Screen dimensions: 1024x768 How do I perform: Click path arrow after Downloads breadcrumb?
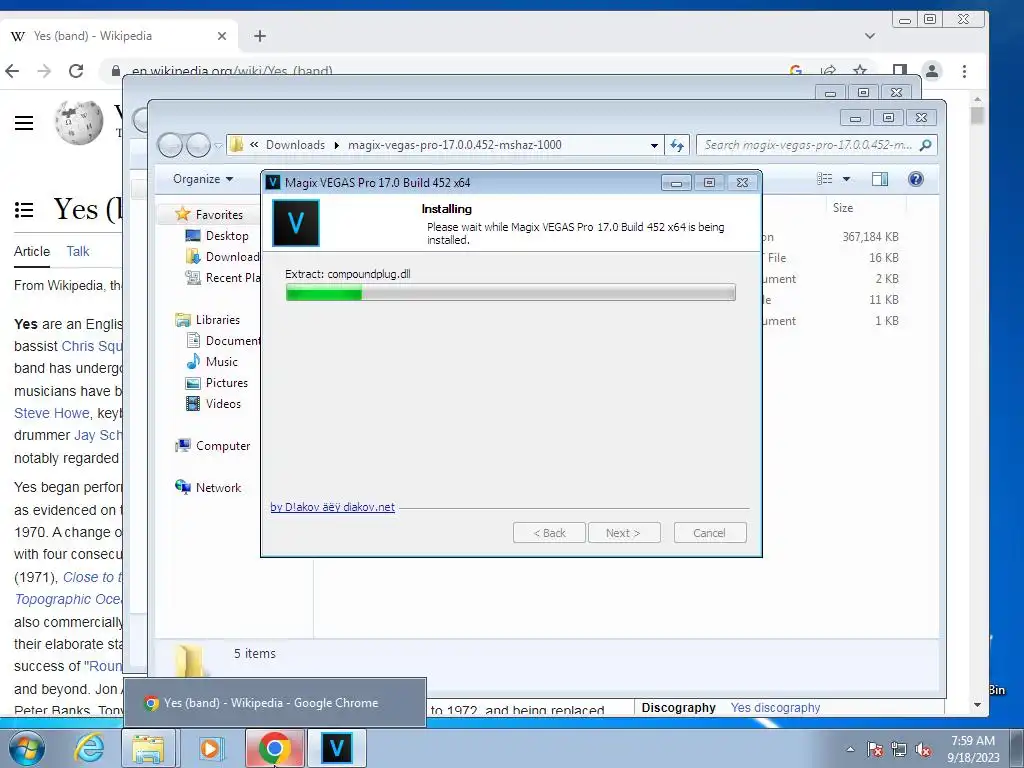pos(337,145)
